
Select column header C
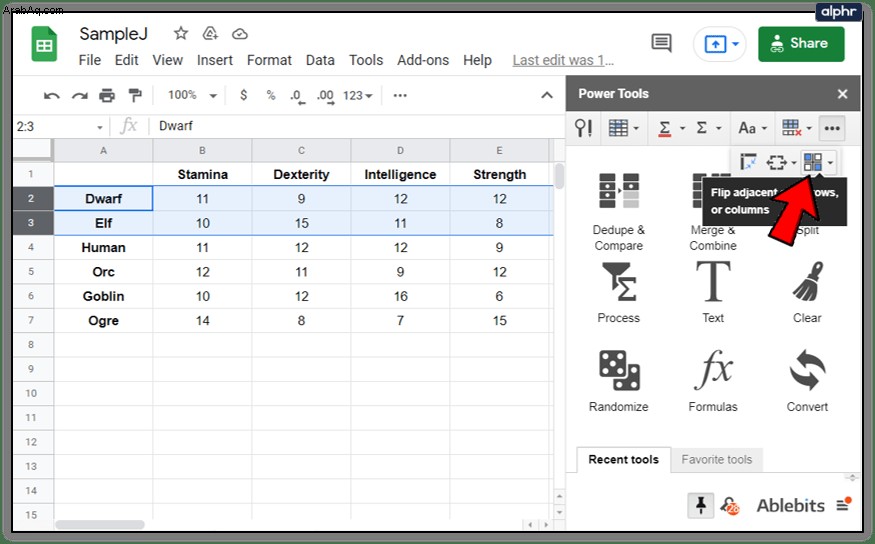301,150
